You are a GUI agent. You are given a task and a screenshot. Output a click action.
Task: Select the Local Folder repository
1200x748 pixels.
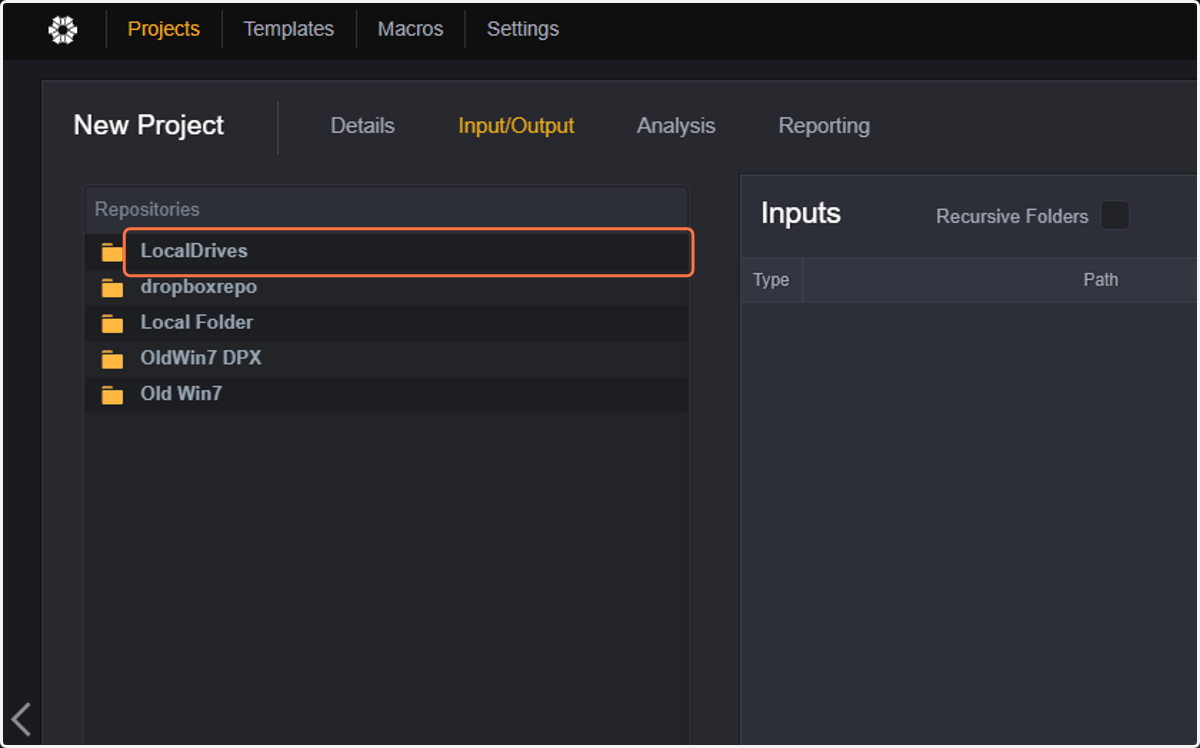[x=386, y=322]
